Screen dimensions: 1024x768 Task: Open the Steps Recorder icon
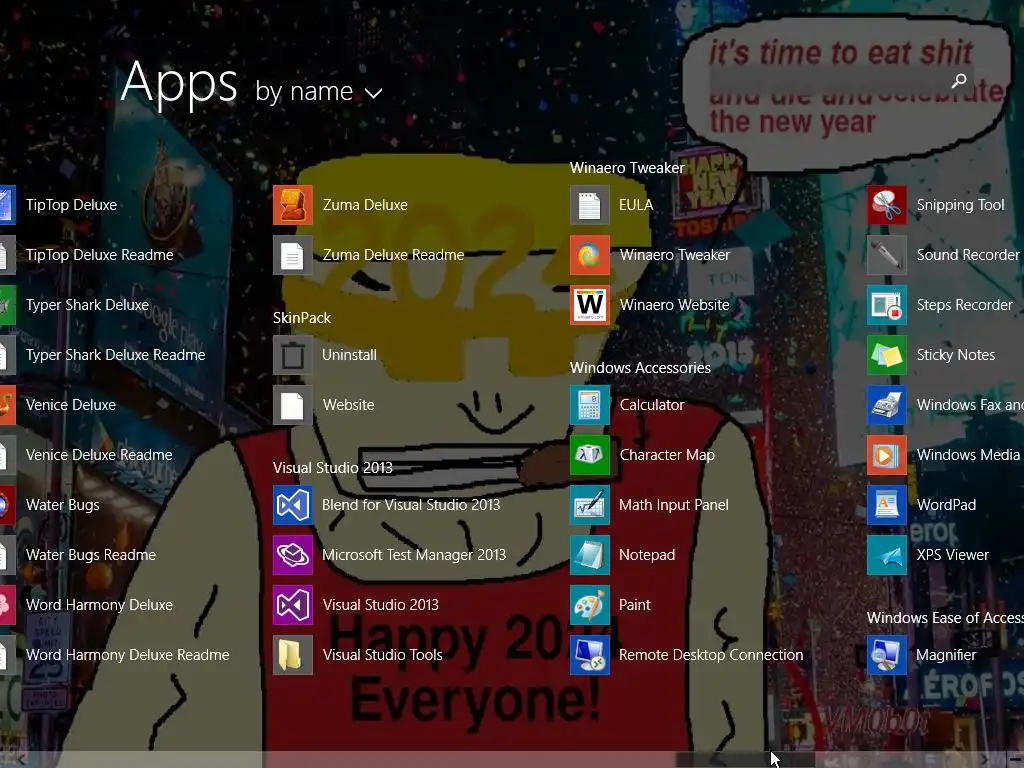(x=887, y=305)
